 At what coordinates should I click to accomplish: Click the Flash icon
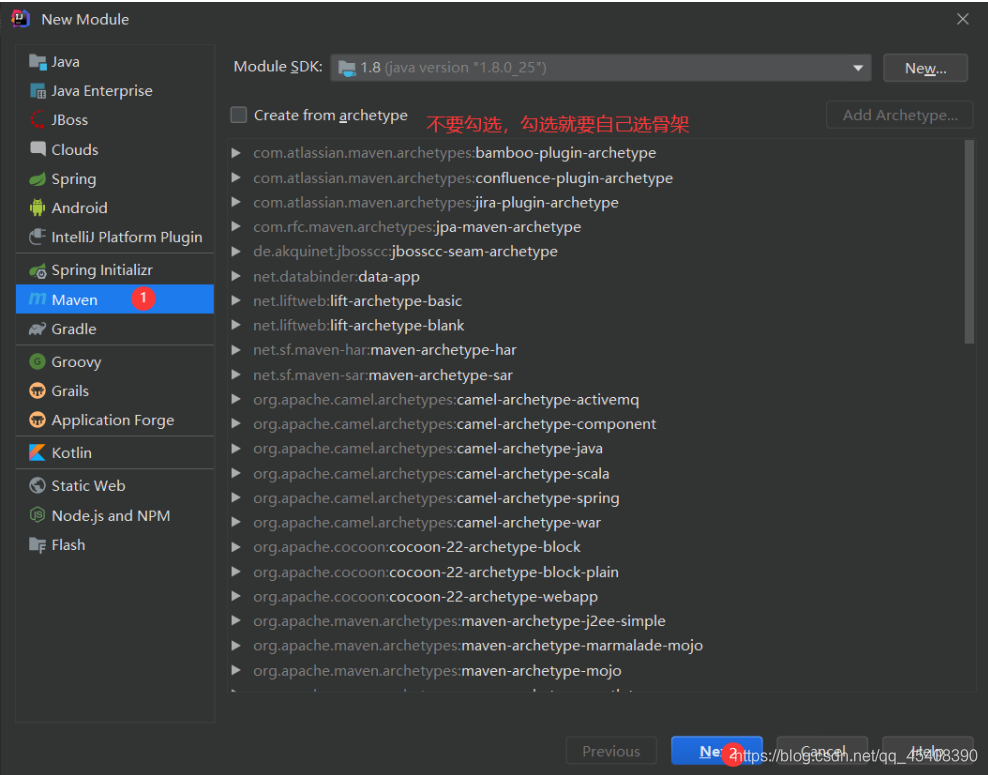pyautogui.click(x=38, y=545)
